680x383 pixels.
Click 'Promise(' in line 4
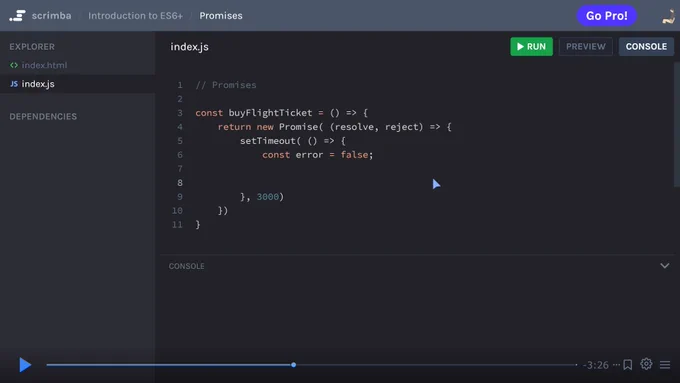(301, 127)
